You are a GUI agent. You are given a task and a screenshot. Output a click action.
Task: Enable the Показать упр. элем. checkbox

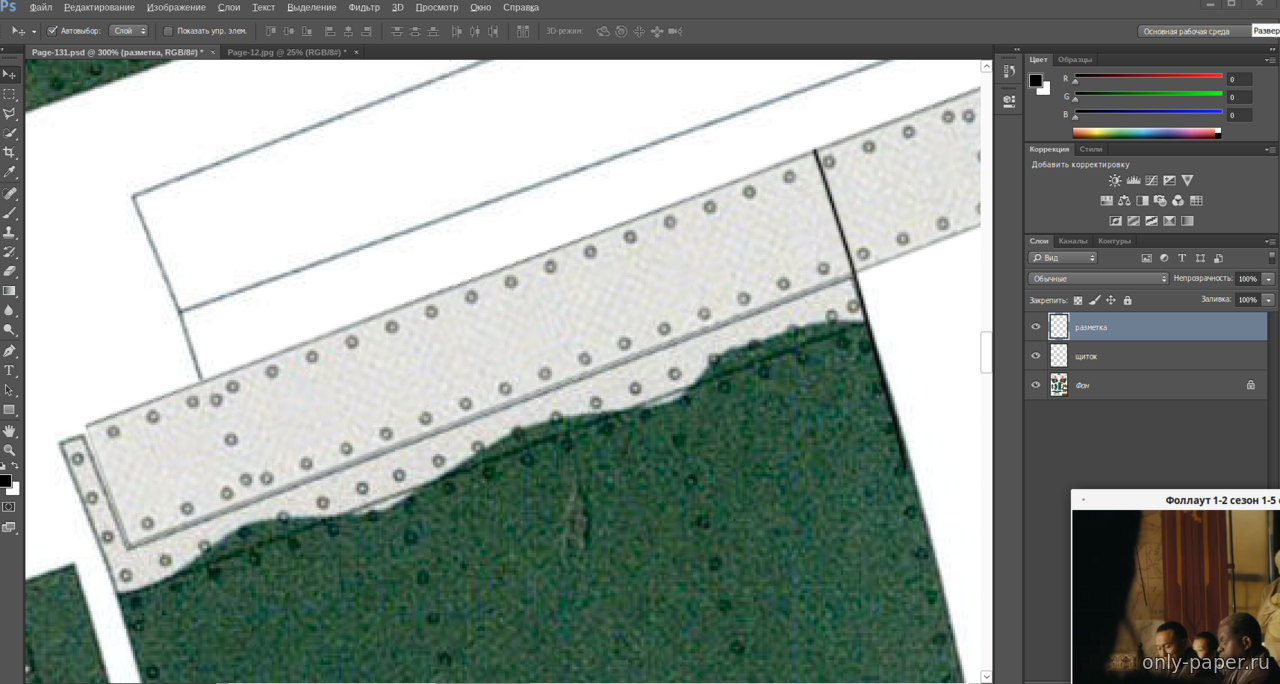pos(168,31)
